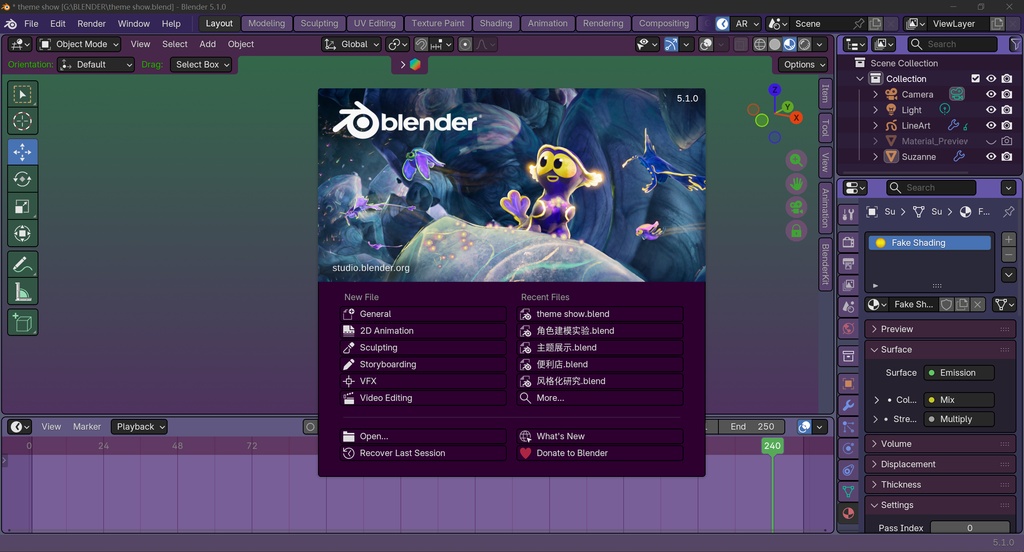The width and height of the screenshot is (1024, 552).
Task: Toggle show gizmos button in header
Action: click(x=671, y=44)
